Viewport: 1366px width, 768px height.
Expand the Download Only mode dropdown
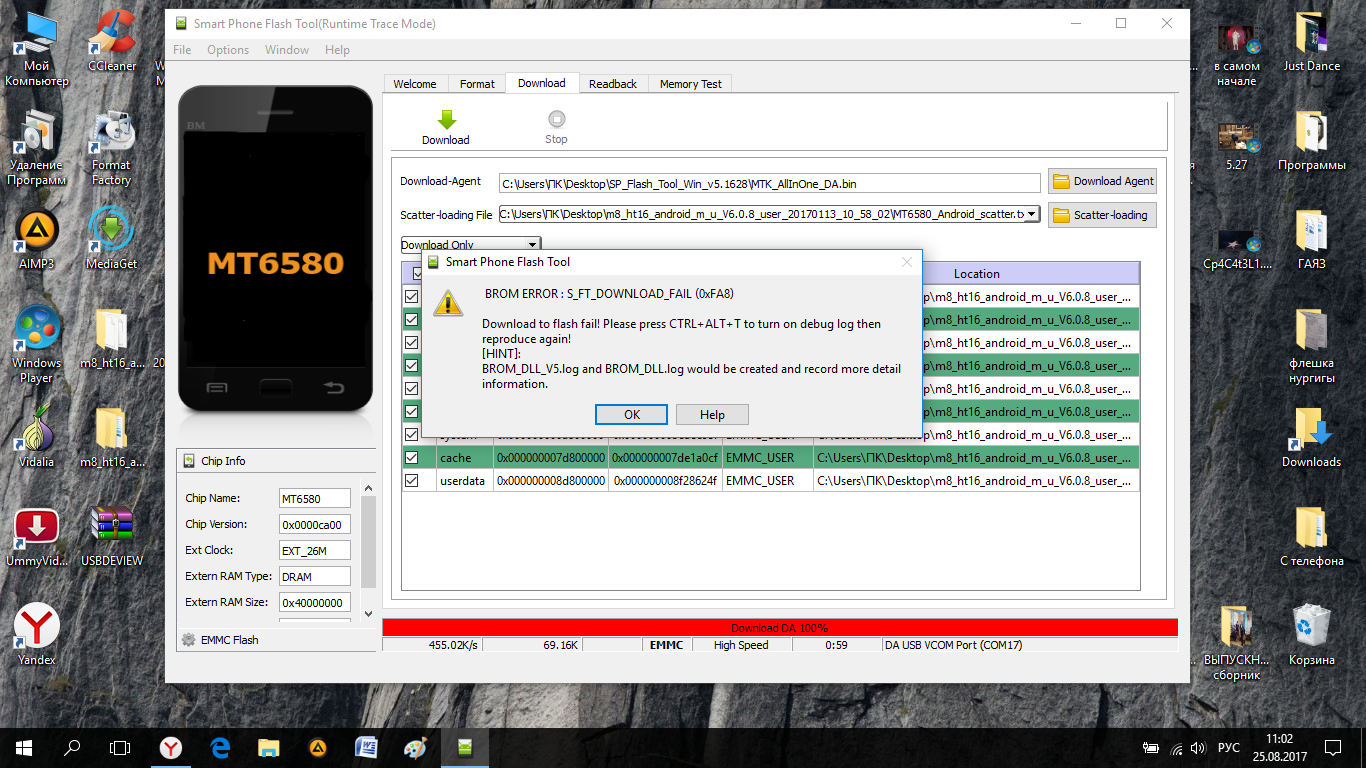coord(532,244)
